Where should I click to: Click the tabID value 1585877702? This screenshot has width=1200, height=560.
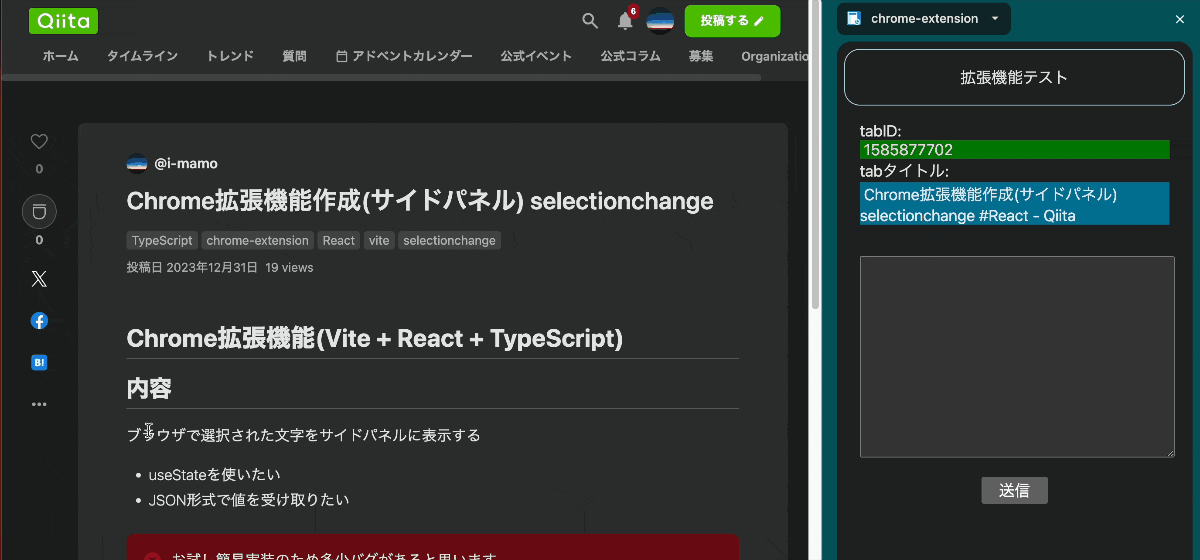[1014, 150]
